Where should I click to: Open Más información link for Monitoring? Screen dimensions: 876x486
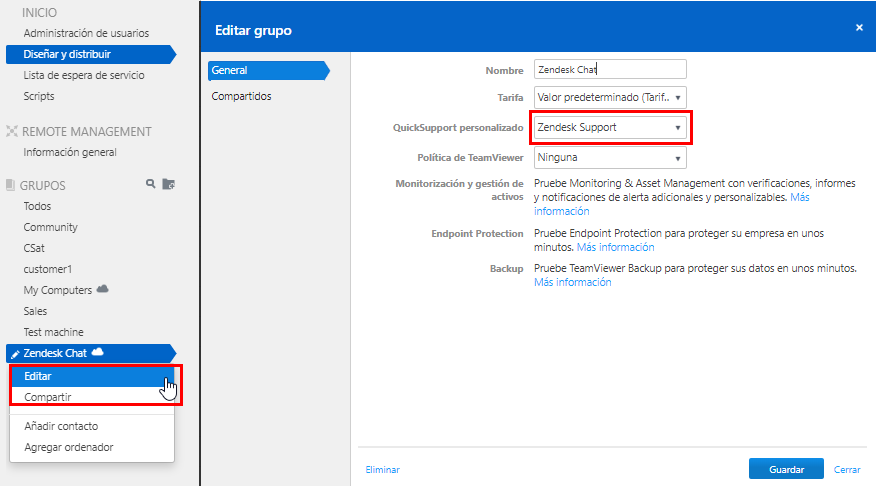672,204
